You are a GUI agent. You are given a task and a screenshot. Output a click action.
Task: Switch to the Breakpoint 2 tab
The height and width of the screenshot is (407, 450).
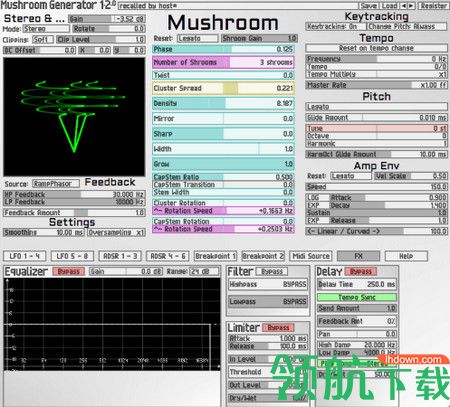(x=263, y=256)
